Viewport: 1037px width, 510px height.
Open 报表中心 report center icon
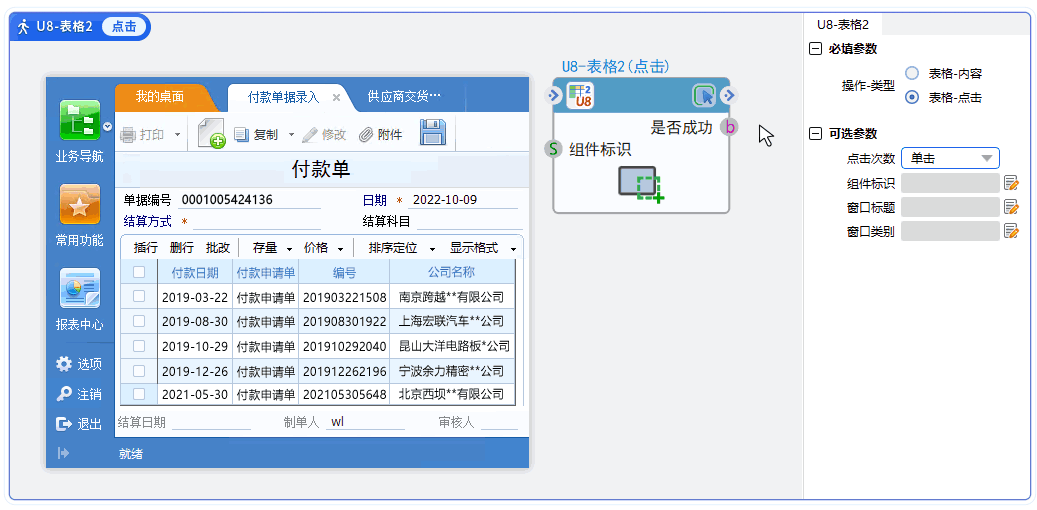click(x=79, y=289)
